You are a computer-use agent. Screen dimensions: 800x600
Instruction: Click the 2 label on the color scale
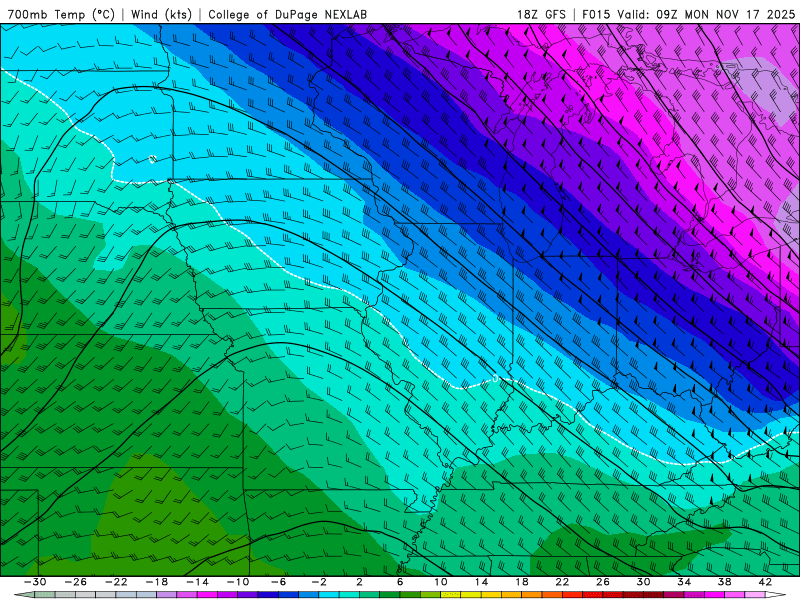pyautogui.click(x=359, y=582)
